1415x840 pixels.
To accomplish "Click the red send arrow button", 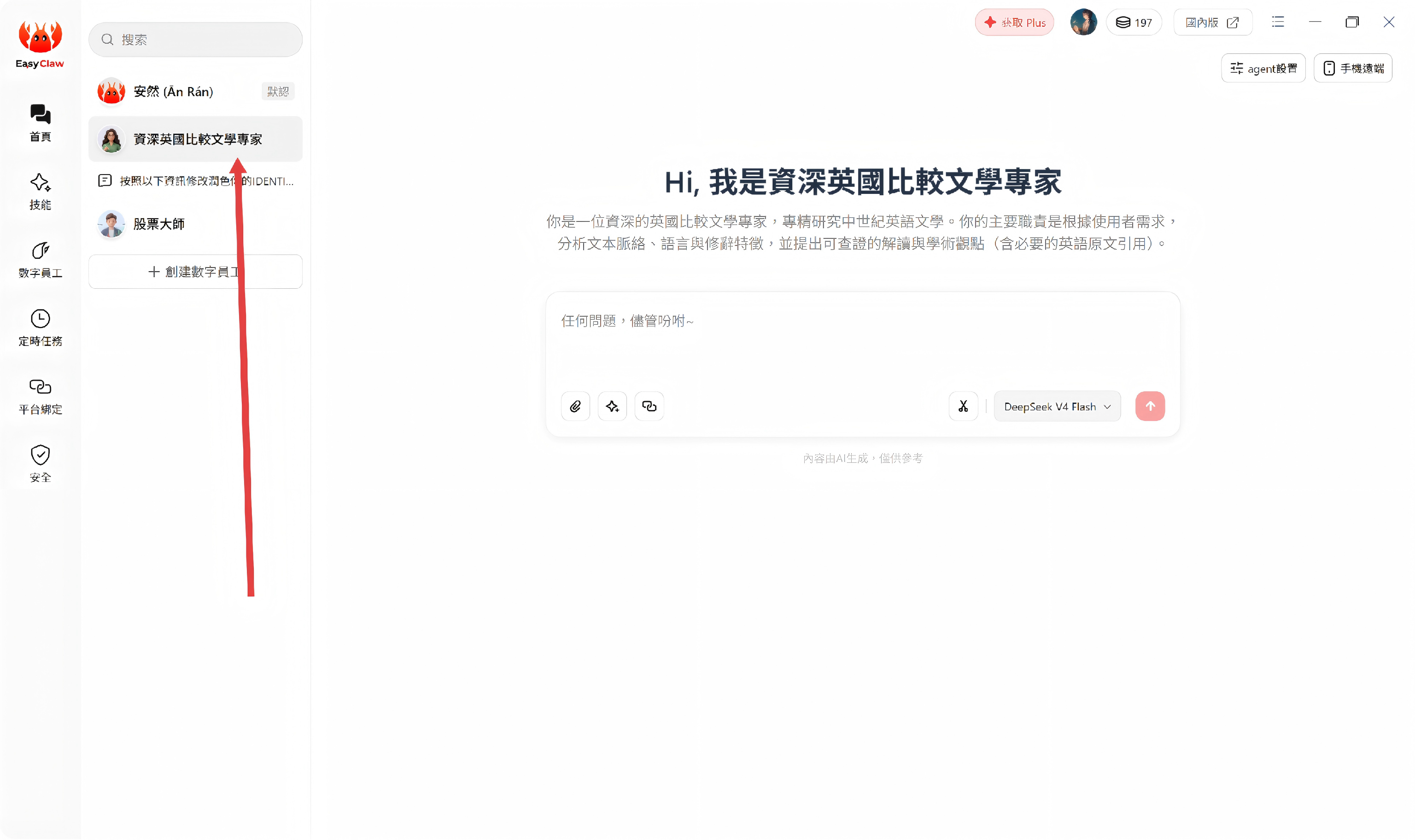I will (x=1150, y=407).
